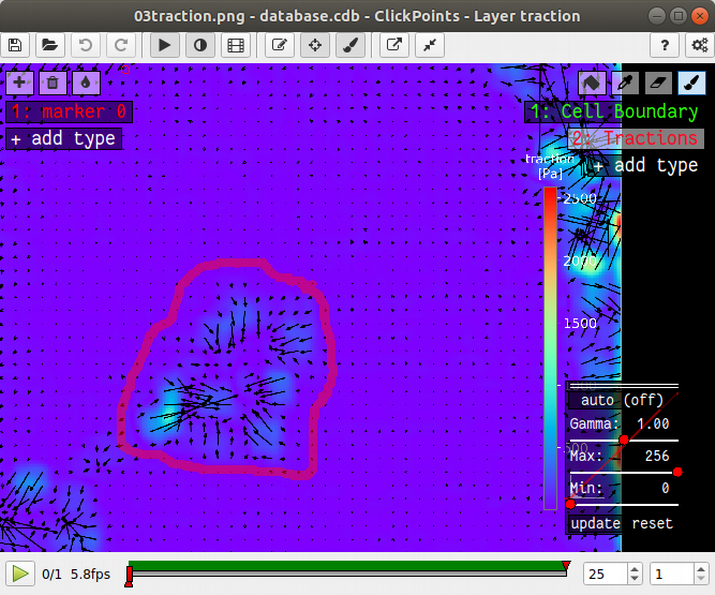Click the Gamma slider red handle
The width and height of the screenshot is (715, 595).
pos(624,439)
